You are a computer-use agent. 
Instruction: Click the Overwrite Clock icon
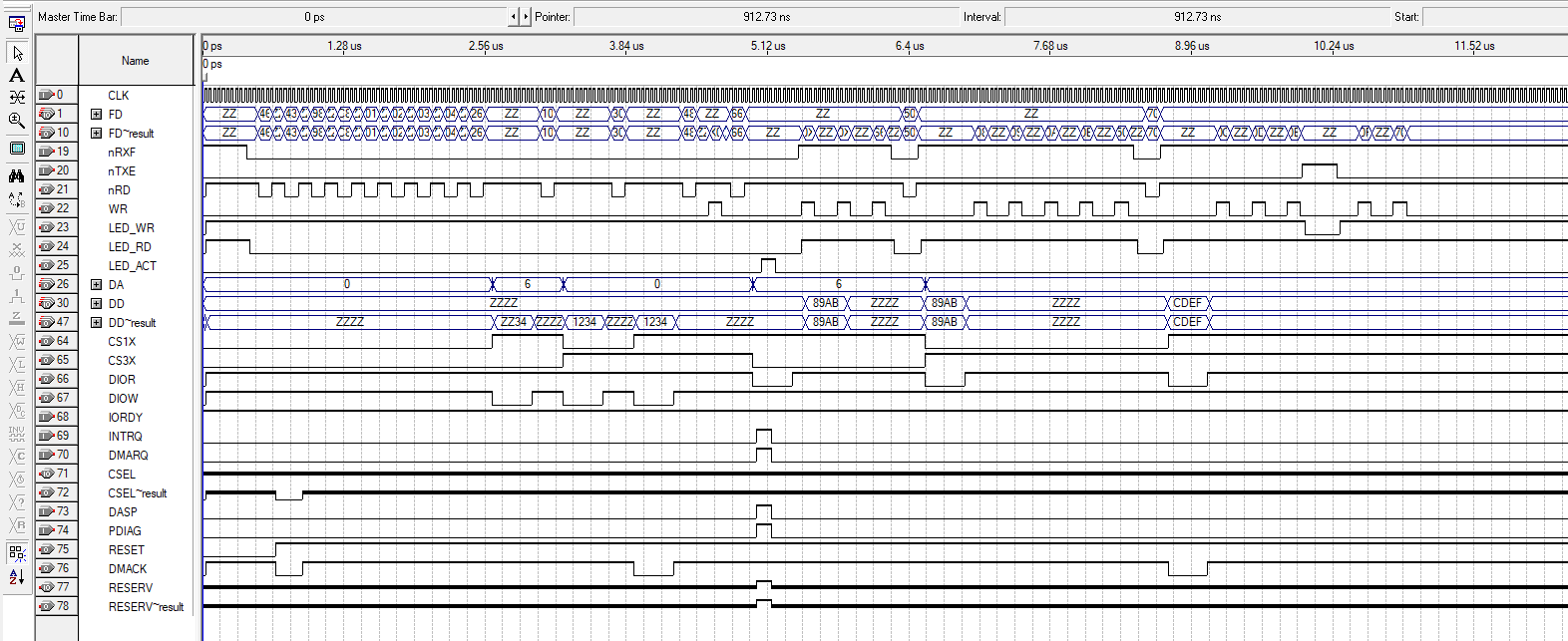[x=17, y=479]
